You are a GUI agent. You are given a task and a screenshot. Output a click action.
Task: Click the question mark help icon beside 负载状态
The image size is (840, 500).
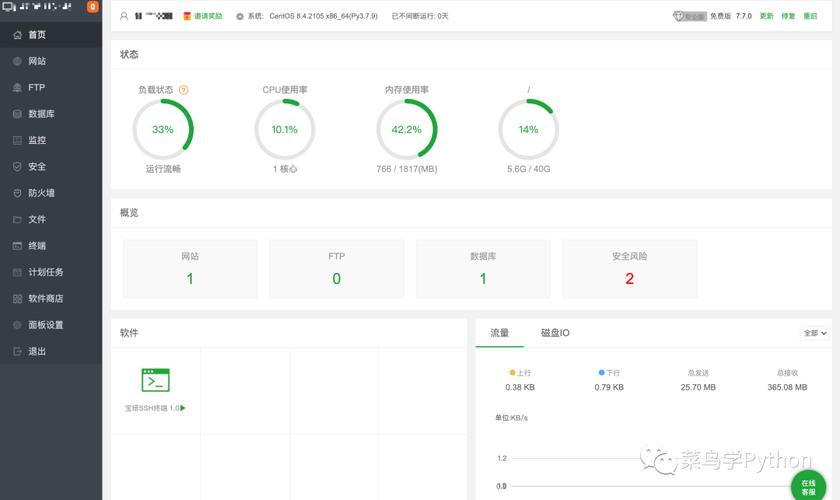(x=184, y=90)
